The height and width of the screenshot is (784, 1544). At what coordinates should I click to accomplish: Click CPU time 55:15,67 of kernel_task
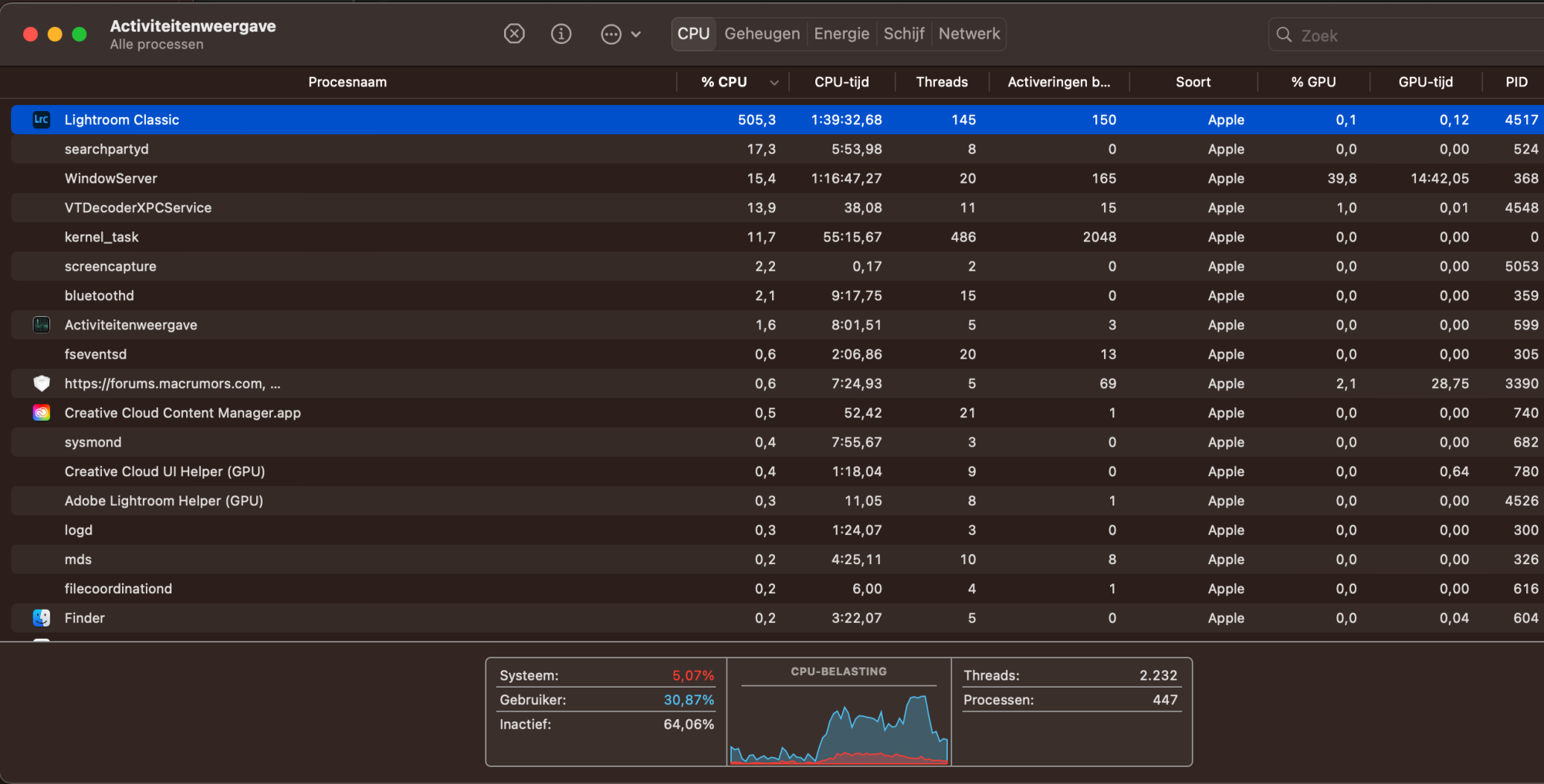tap(852, 237)
